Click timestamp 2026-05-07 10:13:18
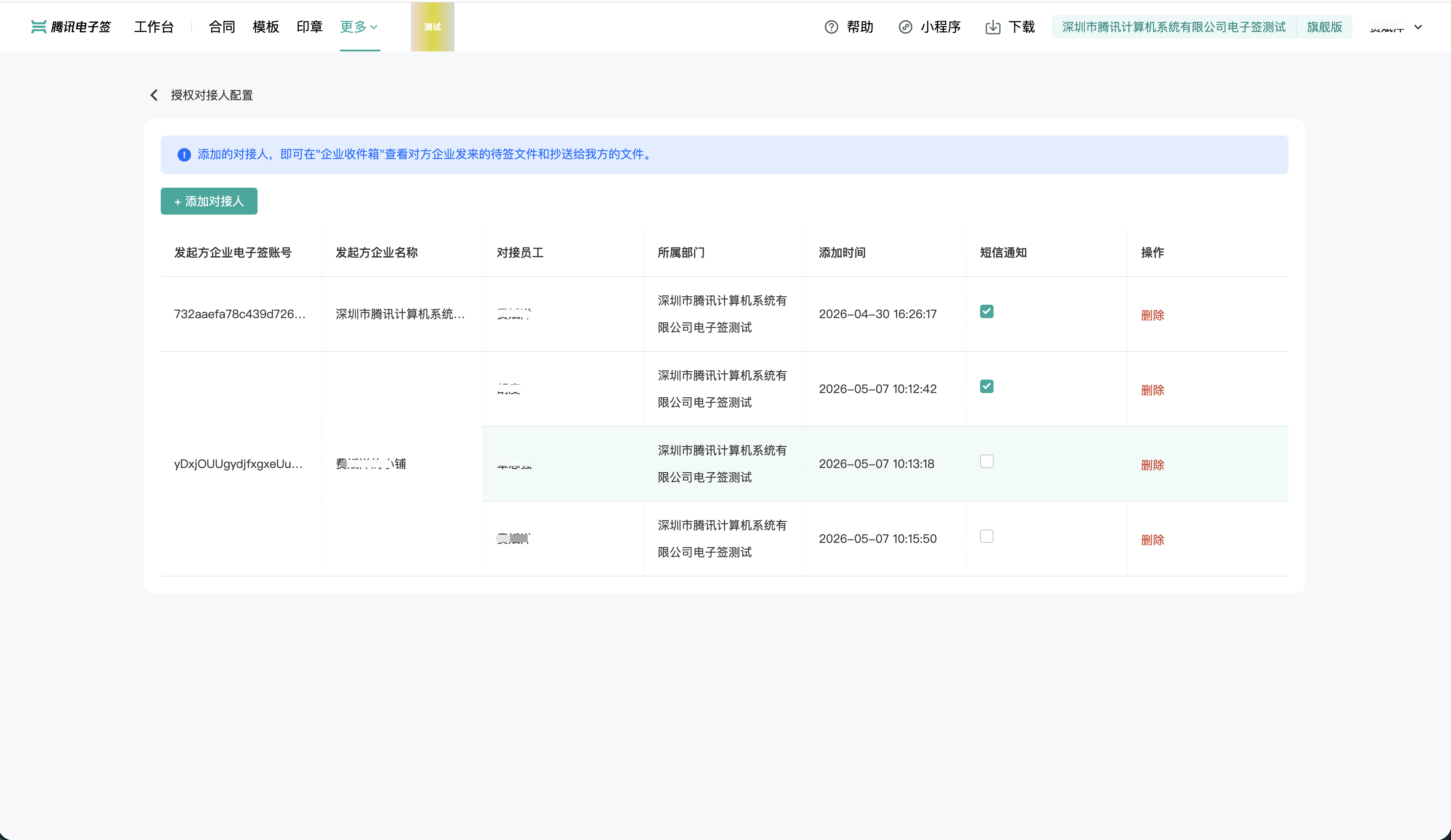This screenshot has height=840, width=1451. pyautogui.click(x=876, y=464)
